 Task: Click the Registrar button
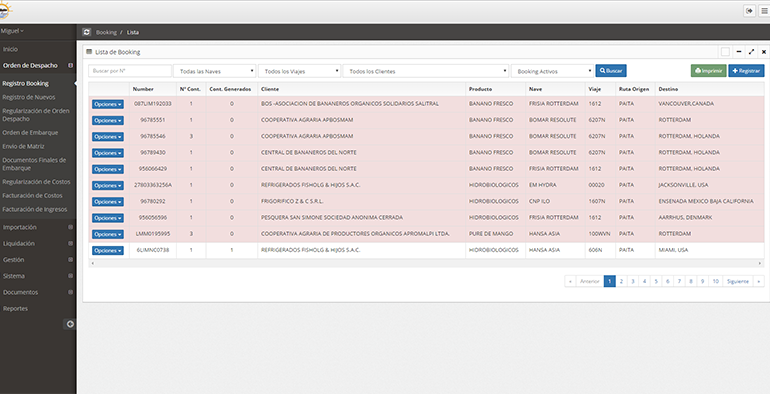point(746,71)
